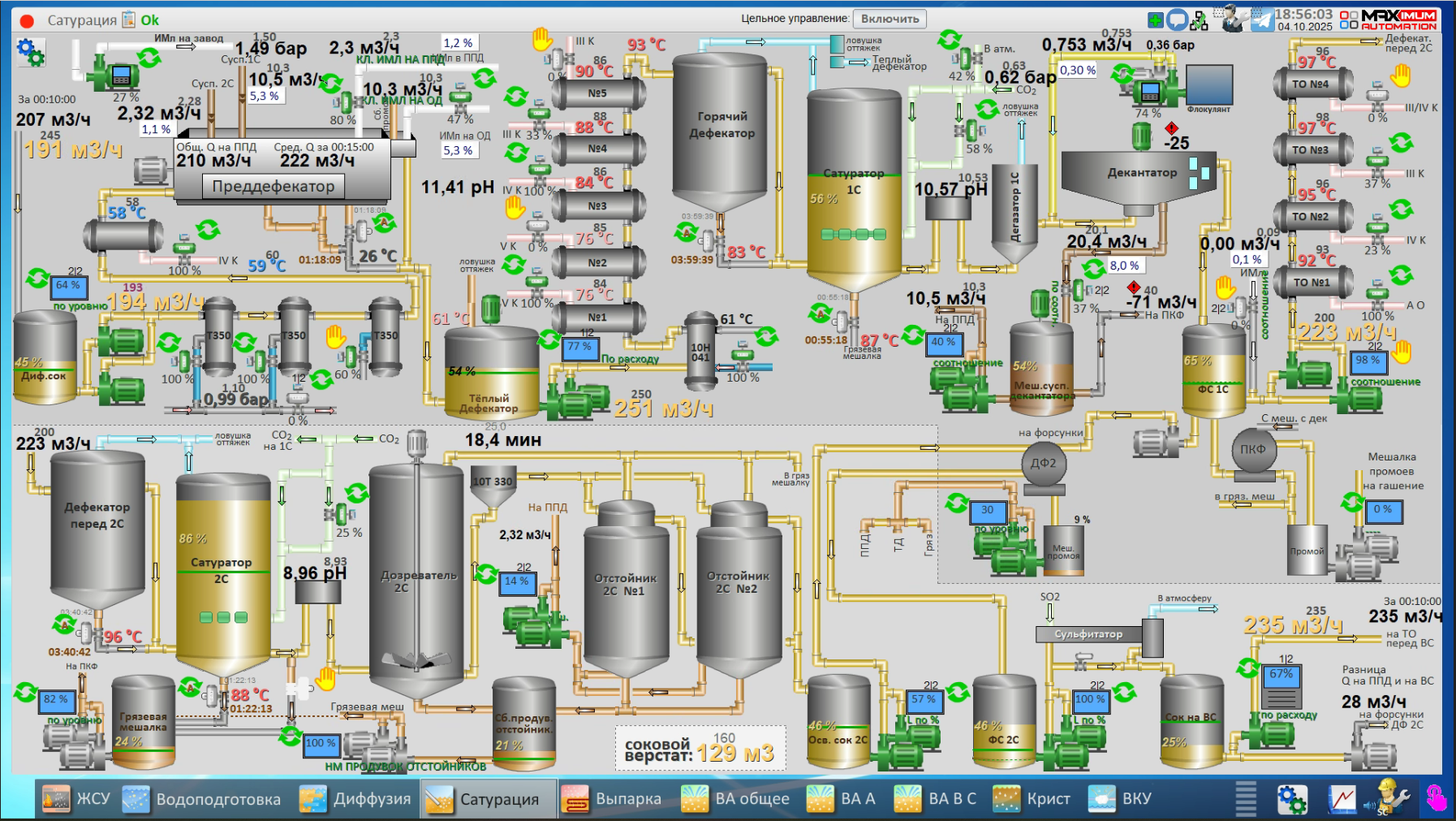
Task: Click the magenta touch pointer icon
Action: pos(1436,798)
